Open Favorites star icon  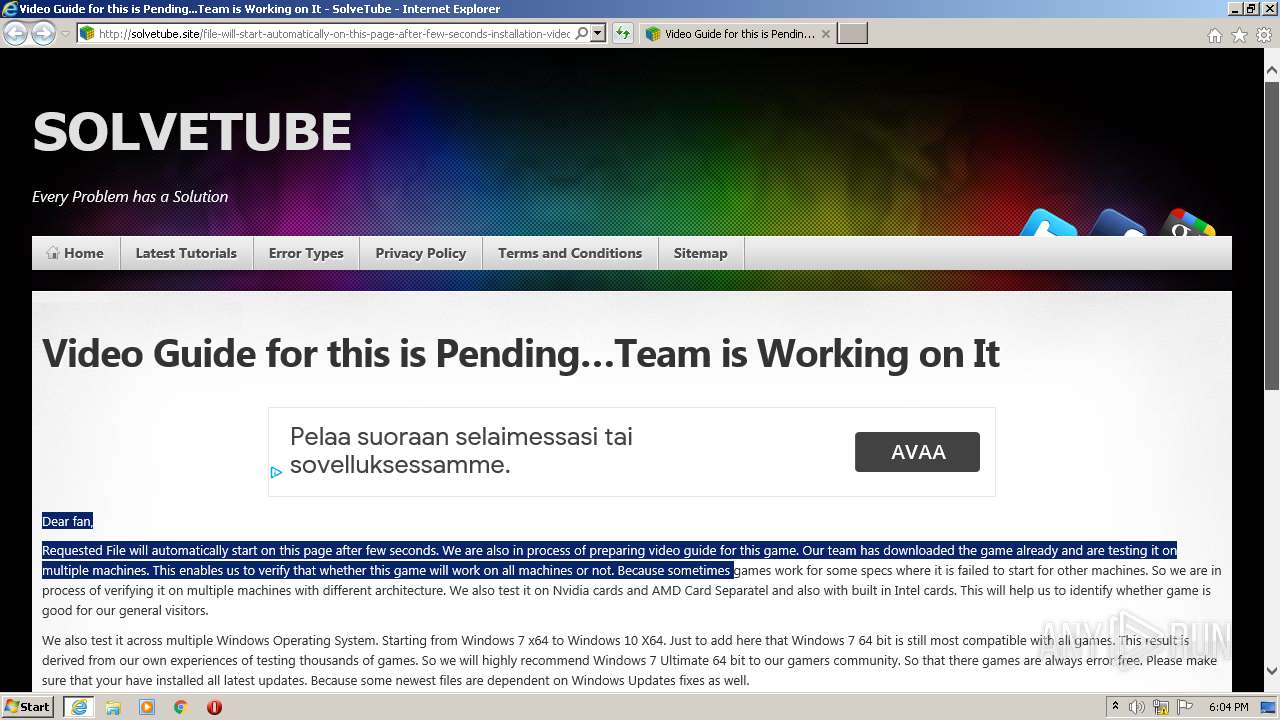coord(1239,35)
